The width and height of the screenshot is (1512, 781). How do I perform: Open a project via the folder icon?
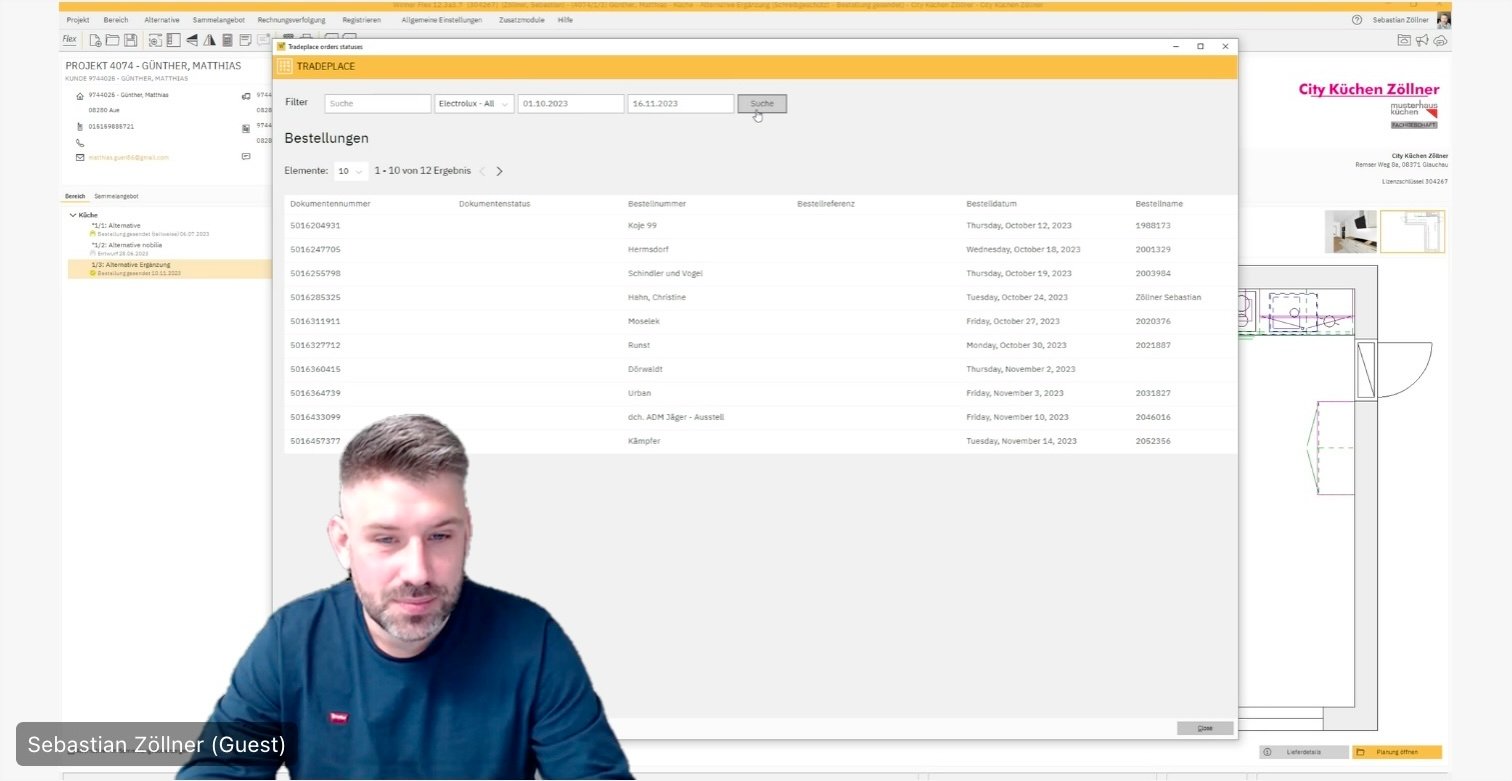tap(112, 39)
